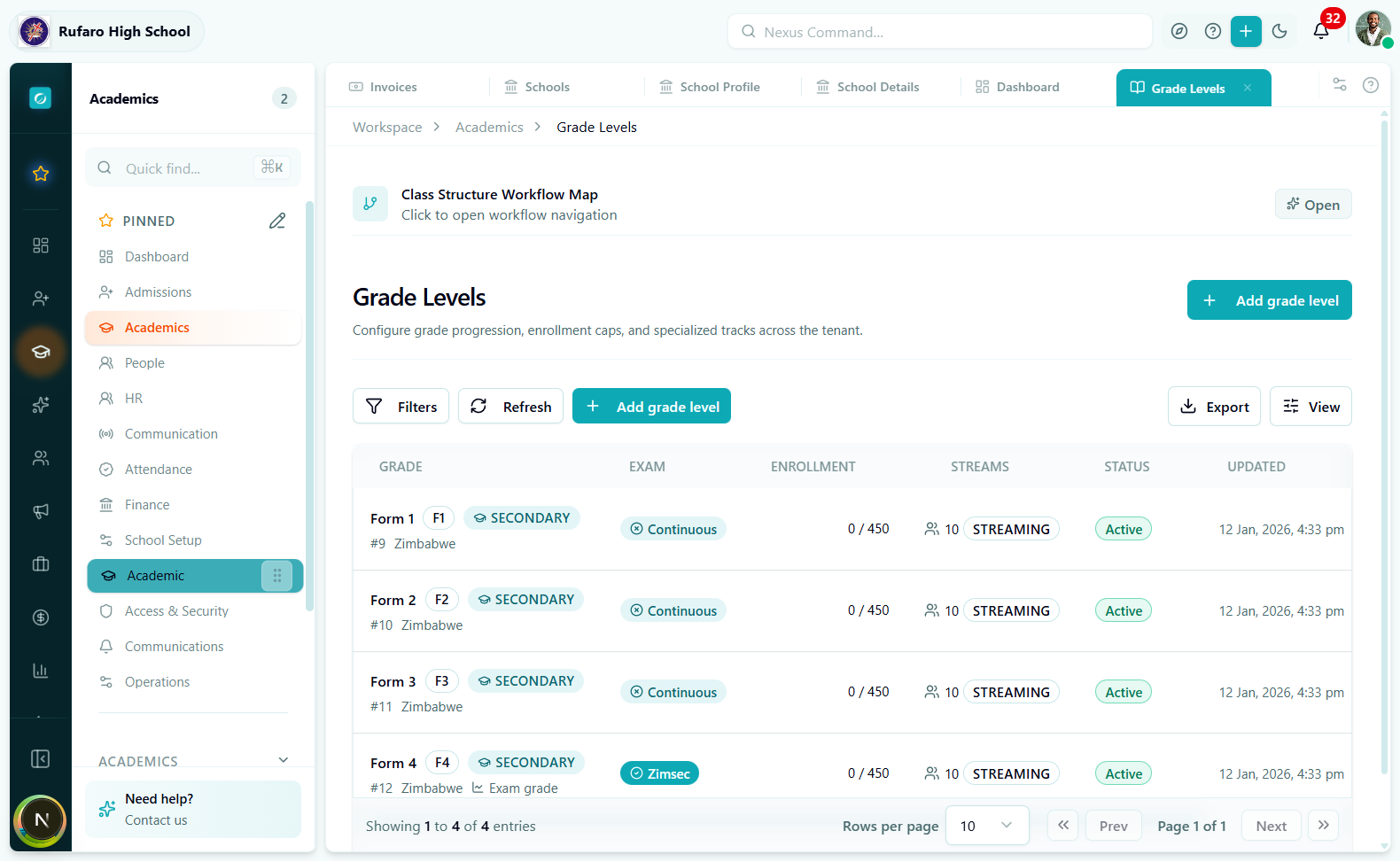
Task: Open Dashboard in pinned list
Action: point(193,257)
